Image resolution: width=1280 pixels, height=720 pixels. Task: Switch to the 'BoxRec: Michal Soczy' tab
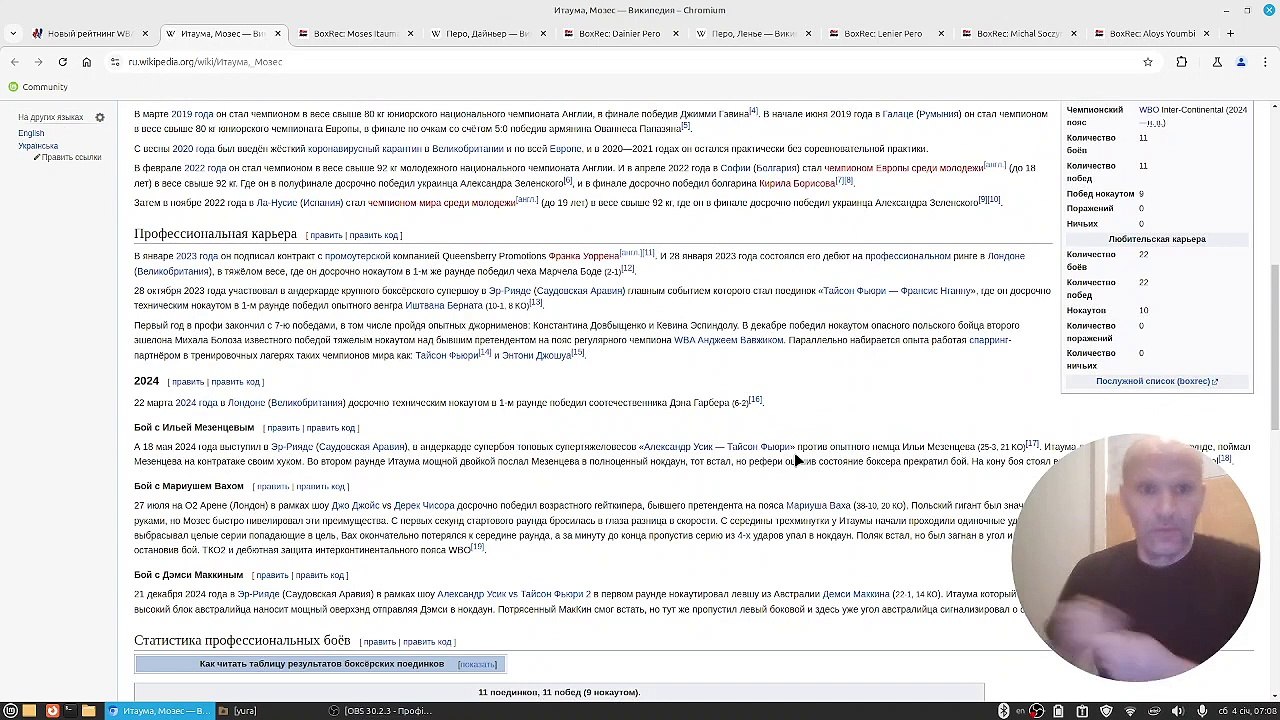point(1017,33)
